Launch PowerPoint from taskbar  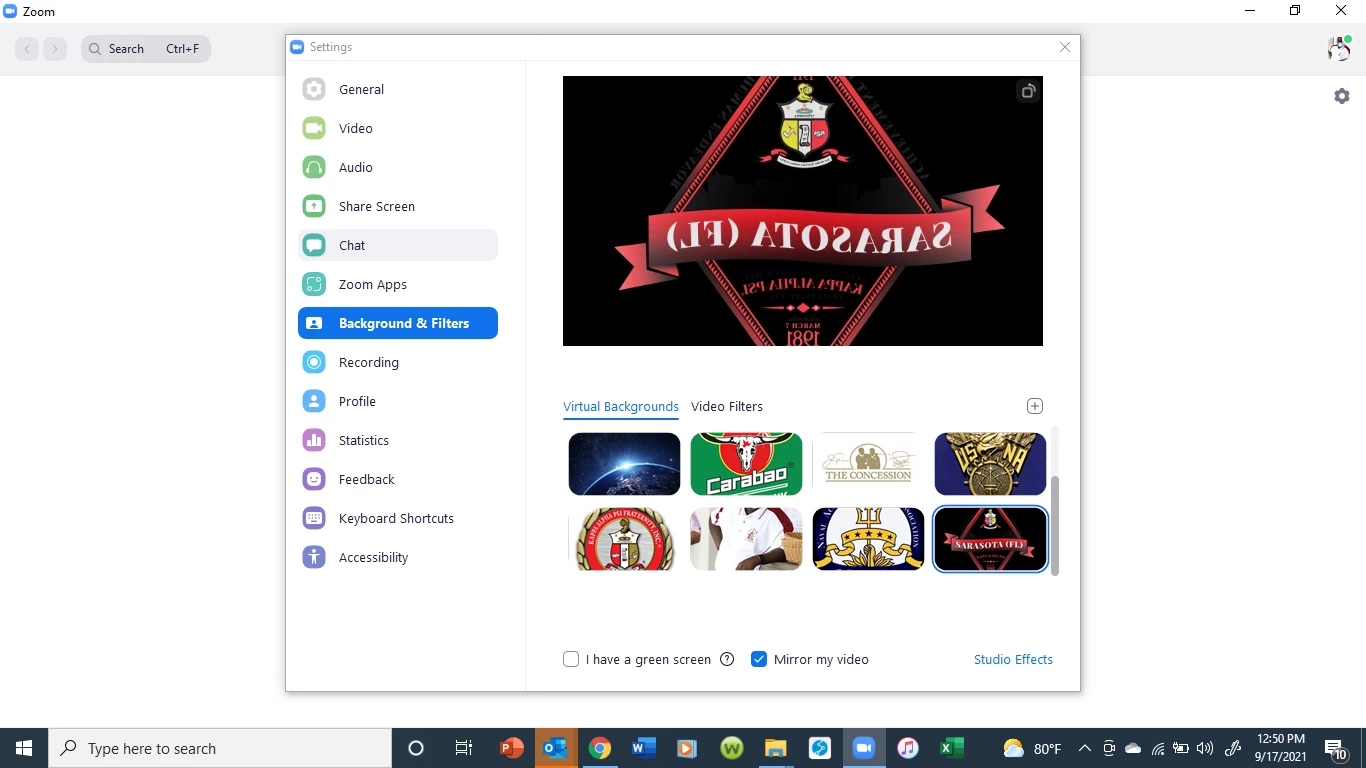pos(511,748)
